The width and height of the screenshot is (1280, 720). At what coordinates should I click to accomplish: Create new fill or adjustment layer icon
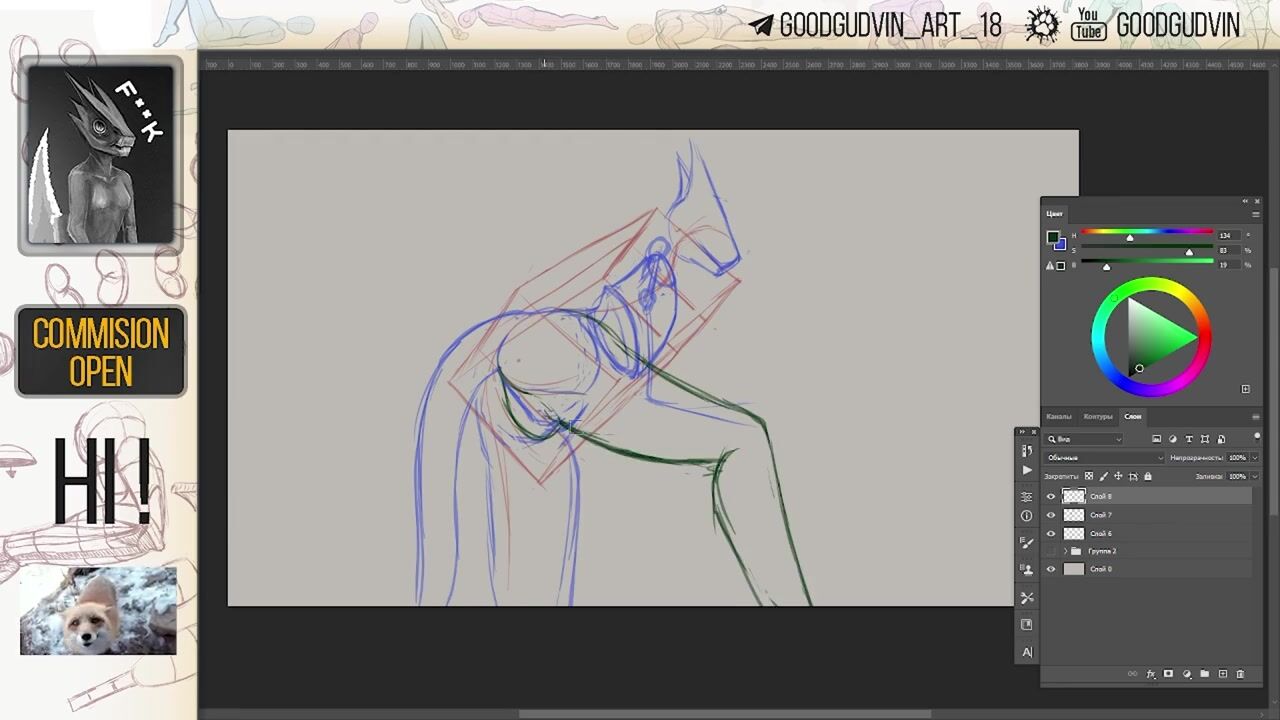1187,674
